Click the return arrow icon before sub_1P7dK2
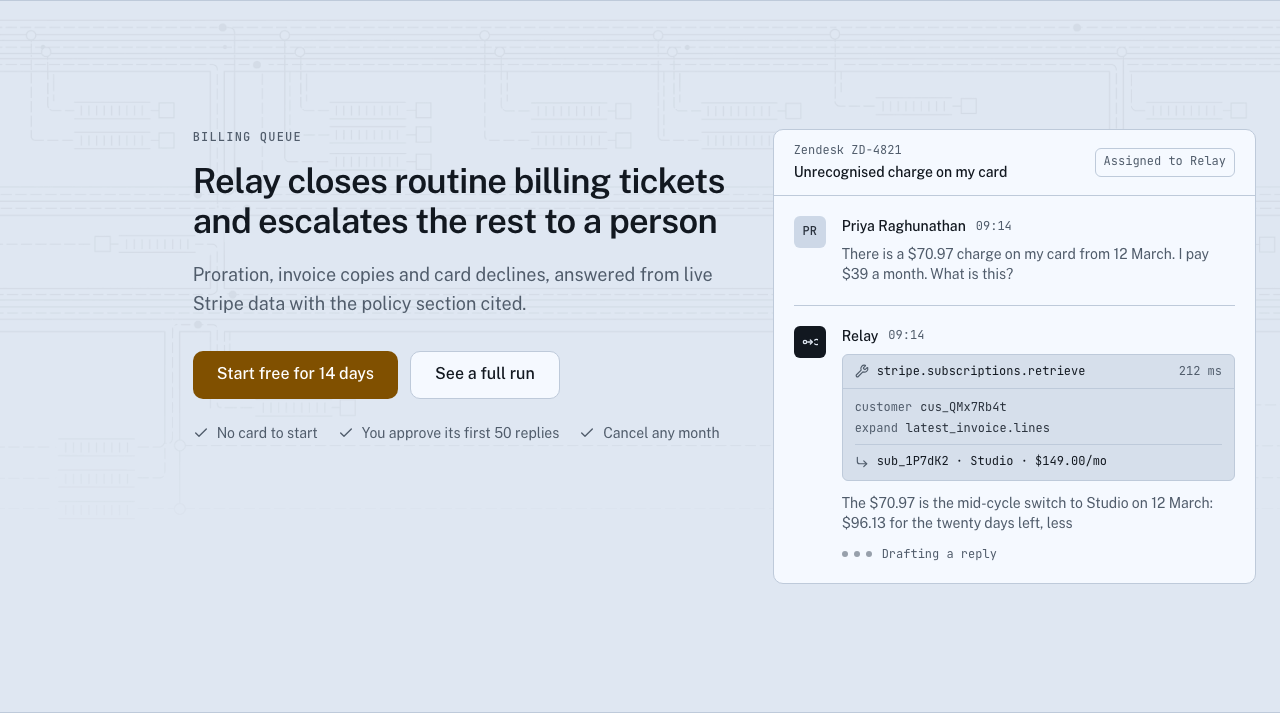Screen dimensions: 1280x713 [862, 461]
